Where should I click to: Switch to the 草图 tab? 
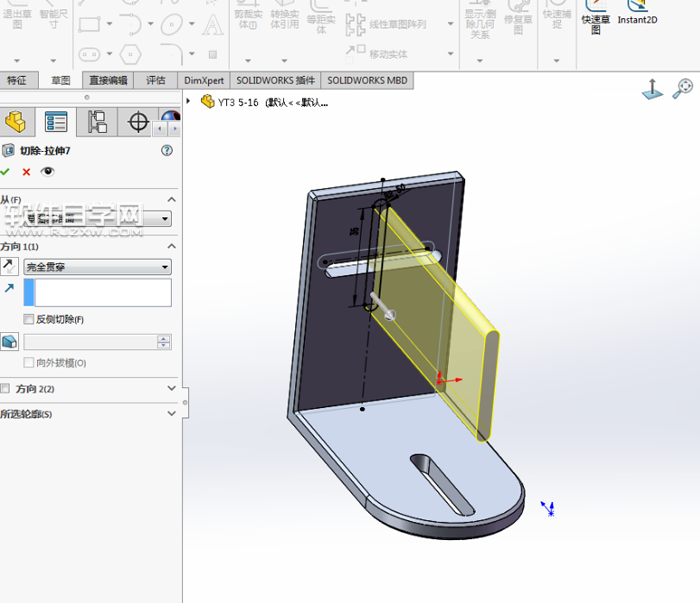pyautogui.click(x=61, y=81)
